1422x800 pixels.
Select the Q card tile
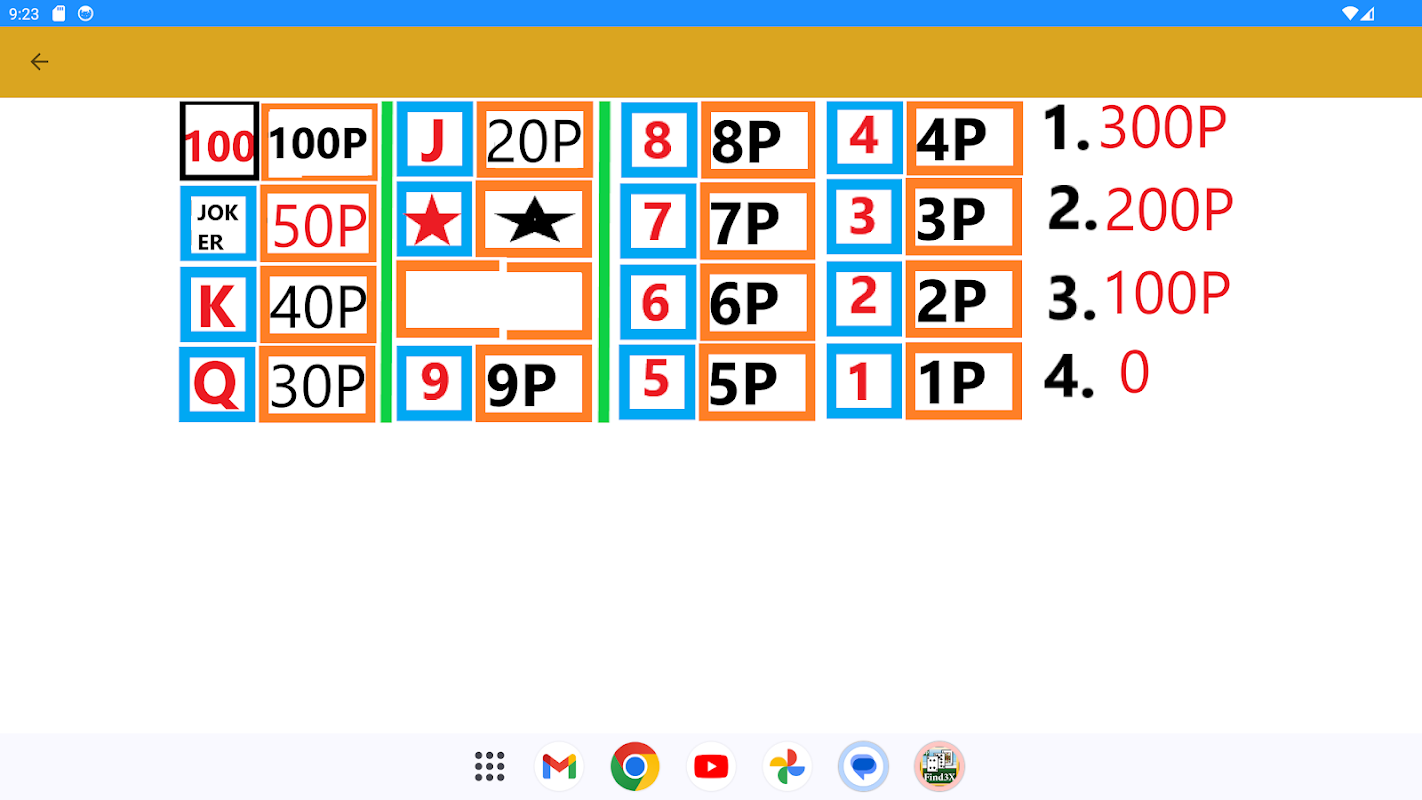217,384
